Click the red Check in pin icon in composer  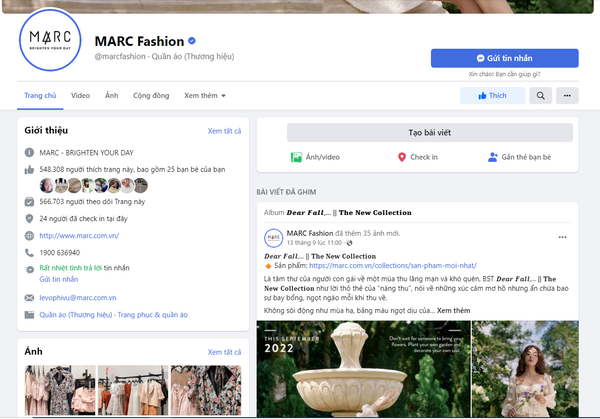tap(402, 157)
